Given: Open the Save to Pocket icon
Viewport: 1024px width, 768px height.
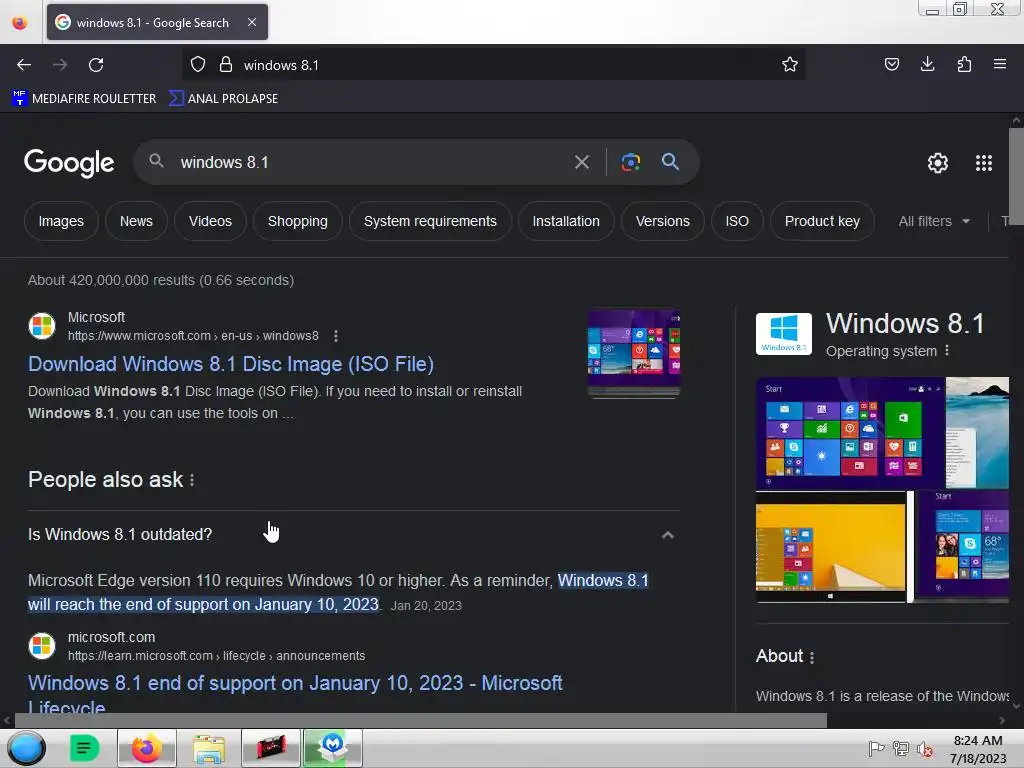Looking at the screenshot, I should [891, 64].
